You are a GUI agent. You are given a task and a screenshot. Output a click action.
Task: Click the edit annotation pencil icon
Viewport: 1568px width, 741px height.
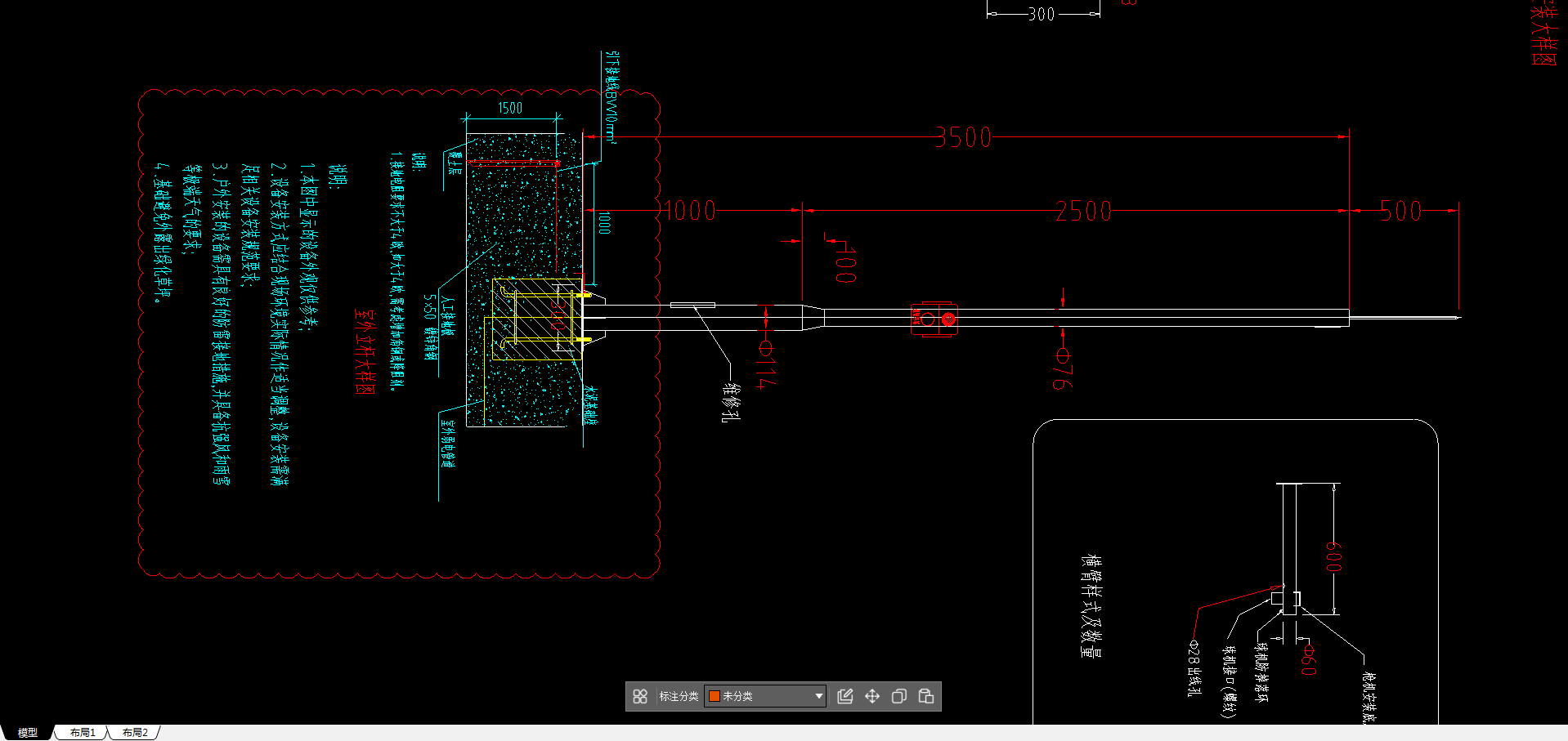click(x=845, y=696)
